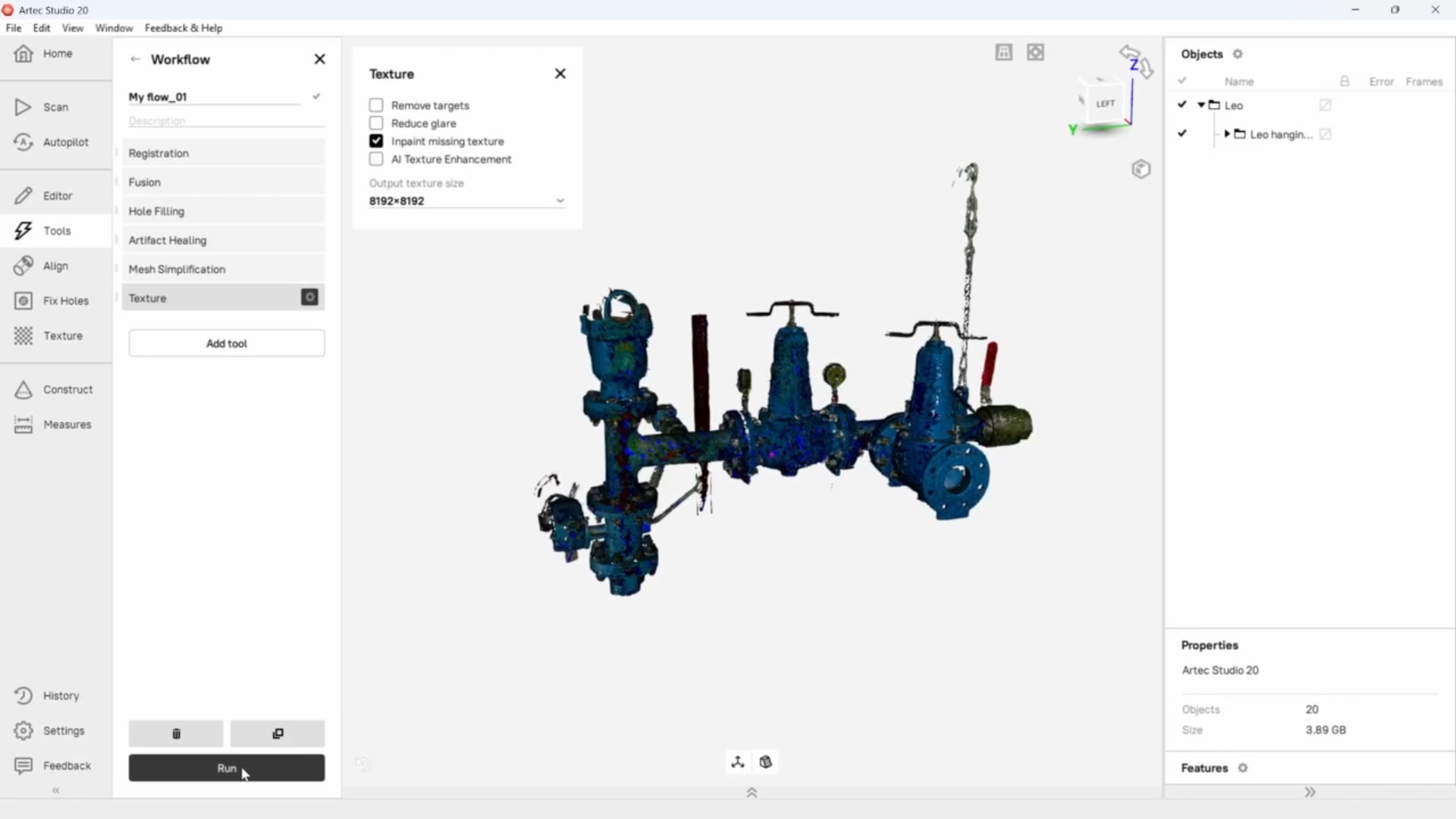
Task: Select the Artifact Healing workflow step
Action: point(224,240)
